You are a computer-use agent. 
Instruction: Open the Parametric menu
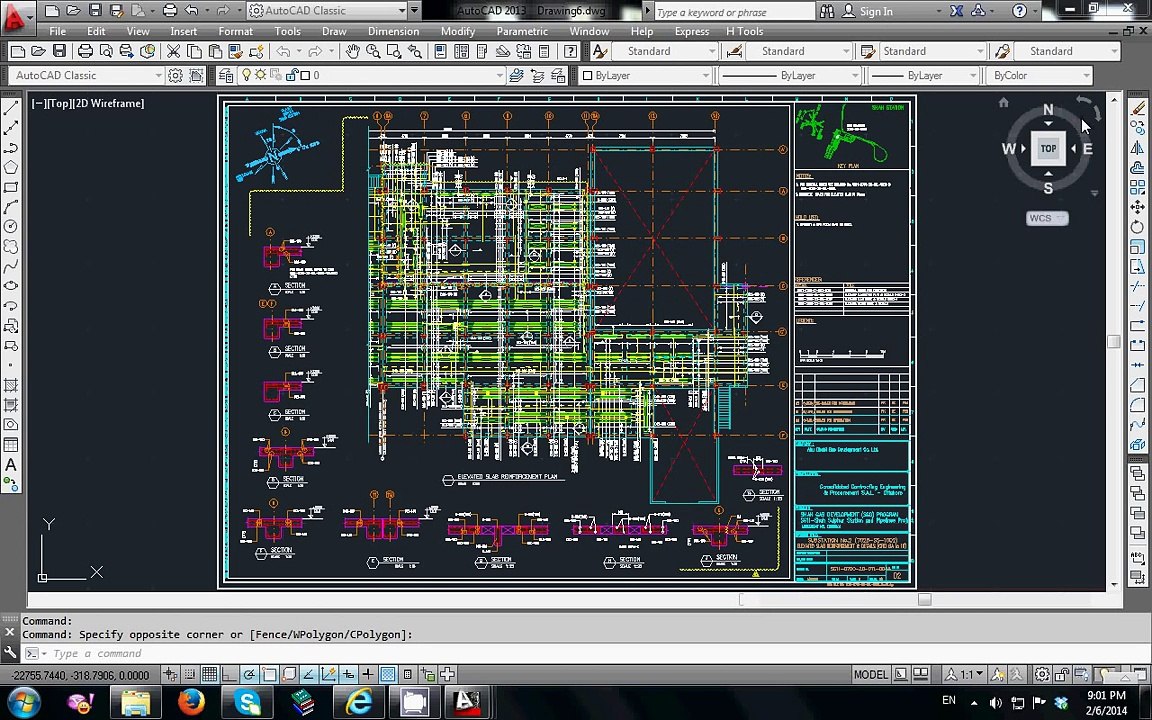click(522, 31)
